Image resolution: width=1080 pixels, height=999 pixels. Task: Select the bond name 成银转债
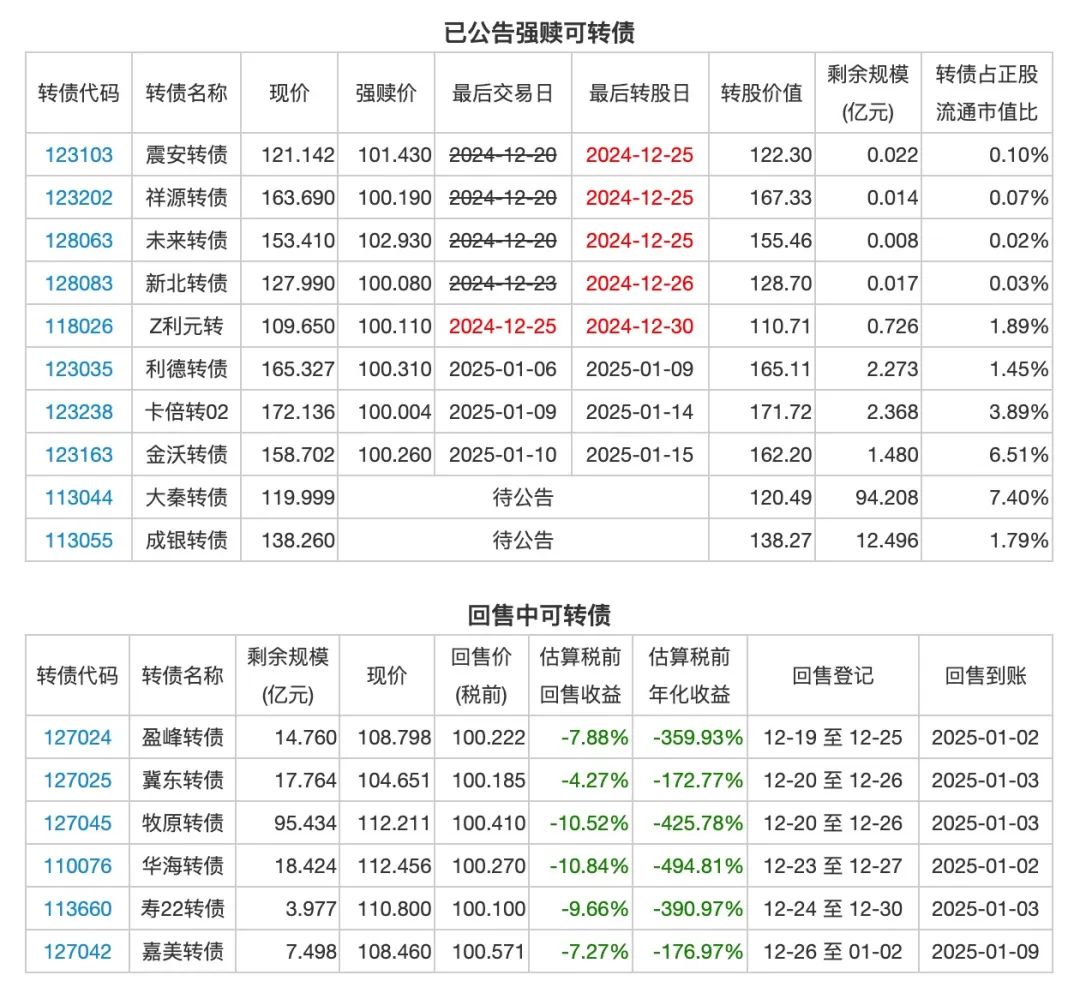(x=186, y=540)
